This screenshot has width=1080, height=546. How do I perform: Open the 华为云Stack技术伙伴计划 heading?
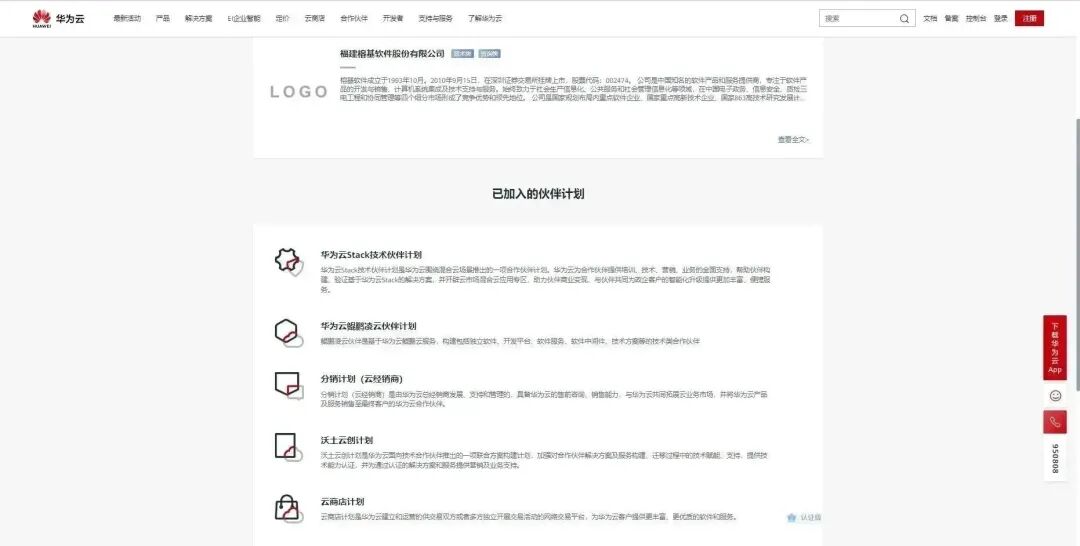click(x=371, y=255)
